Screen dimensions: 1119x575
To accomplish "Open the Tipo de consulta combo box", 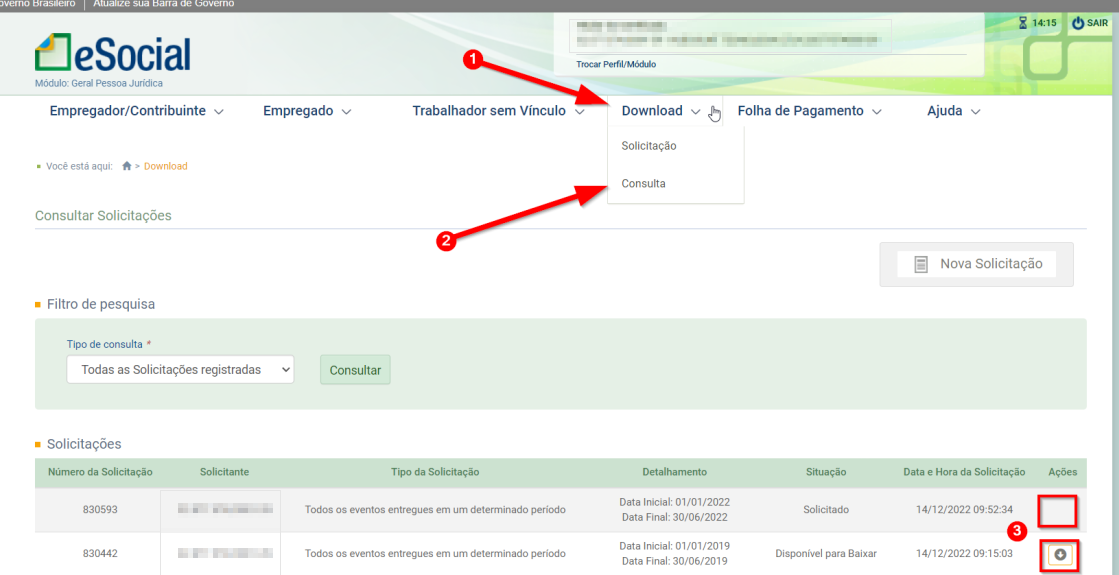I will (x=180, y=370).
